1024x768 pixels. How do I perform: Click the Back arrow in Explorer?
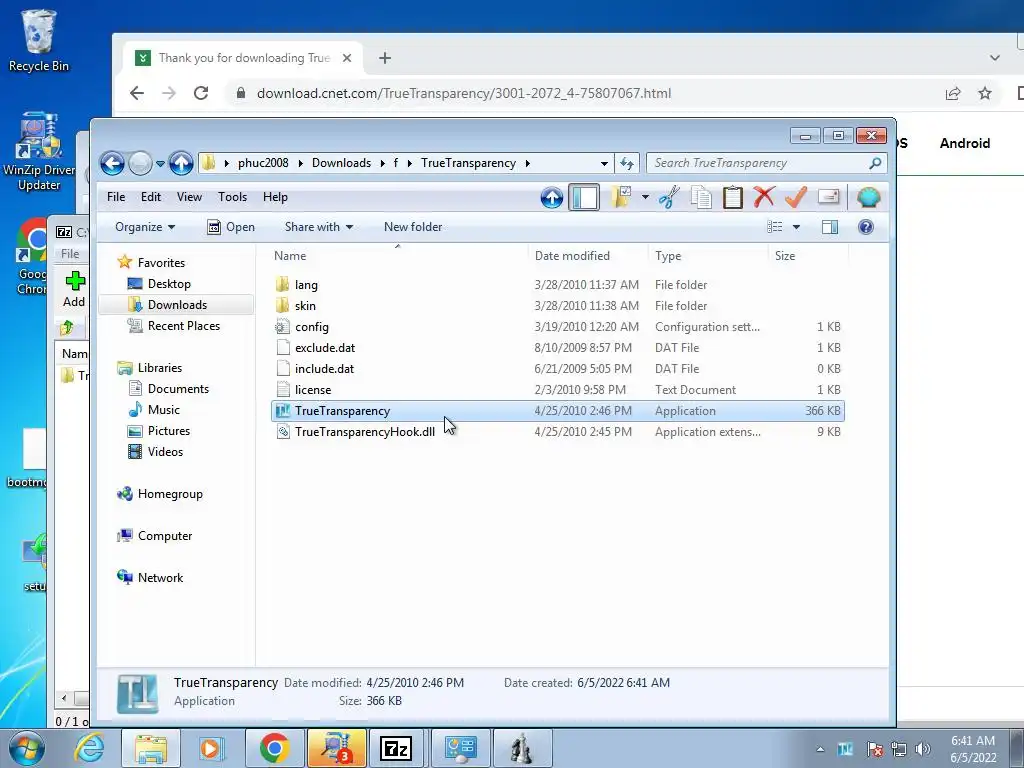112,163
